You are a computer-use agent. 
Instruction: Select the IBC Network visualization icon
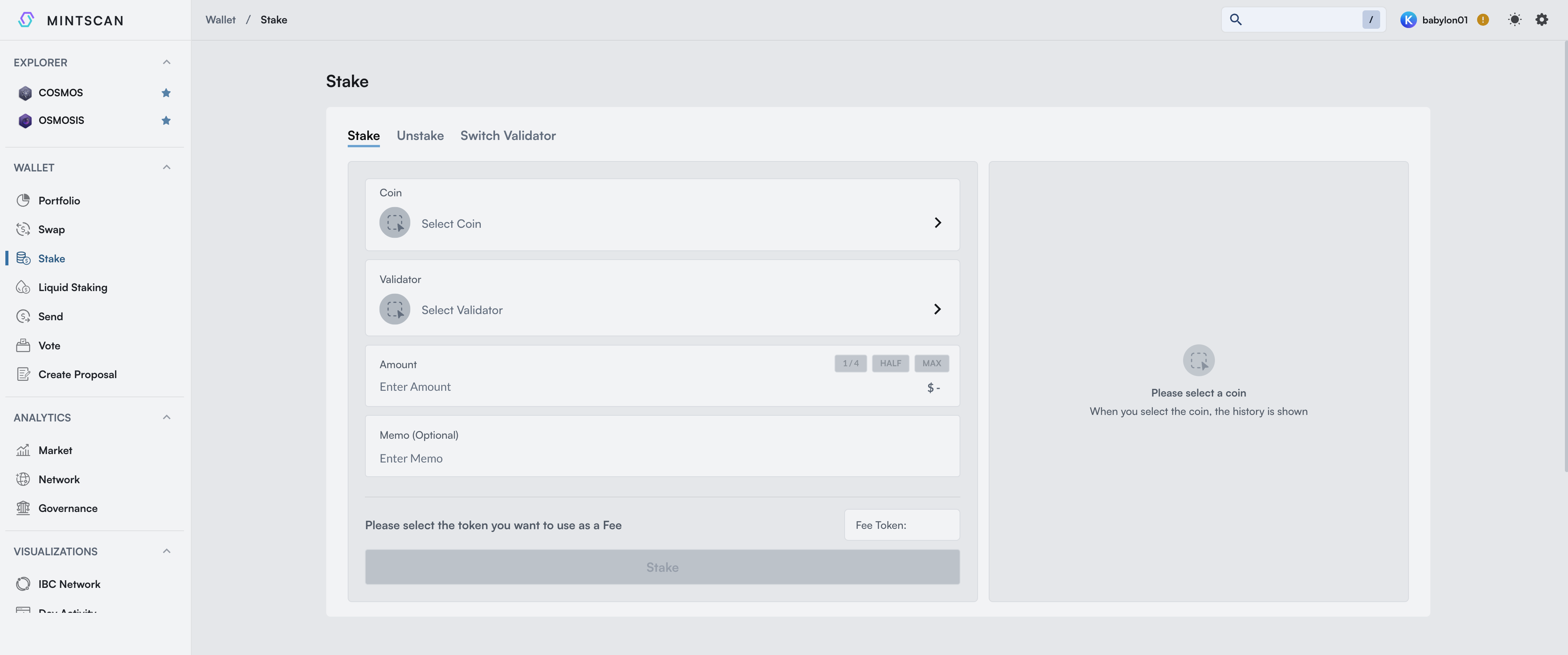[23, 583]
